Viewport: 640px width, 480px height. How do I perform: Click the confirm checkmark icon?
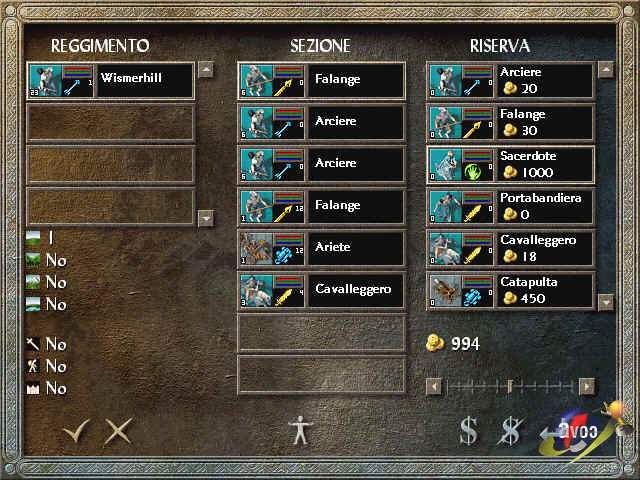76,431
